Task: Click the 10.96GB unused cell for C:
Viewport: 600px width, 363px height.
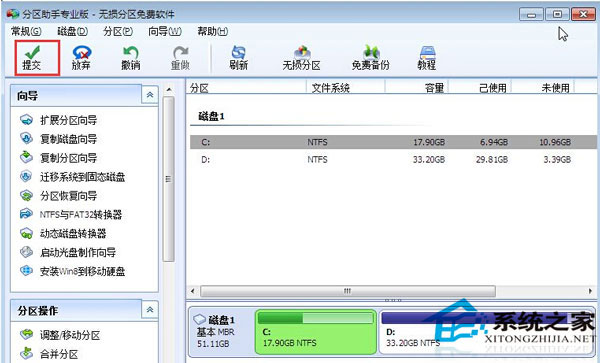Action: tap(555, 142)
